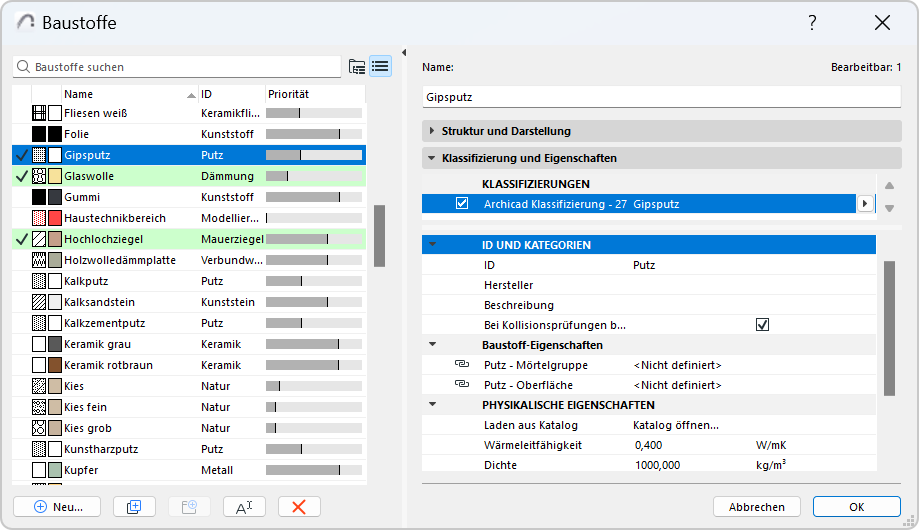Click the link icon beside Putz - Oberfläche
This screenshot has height=530, width=919.
461,385
